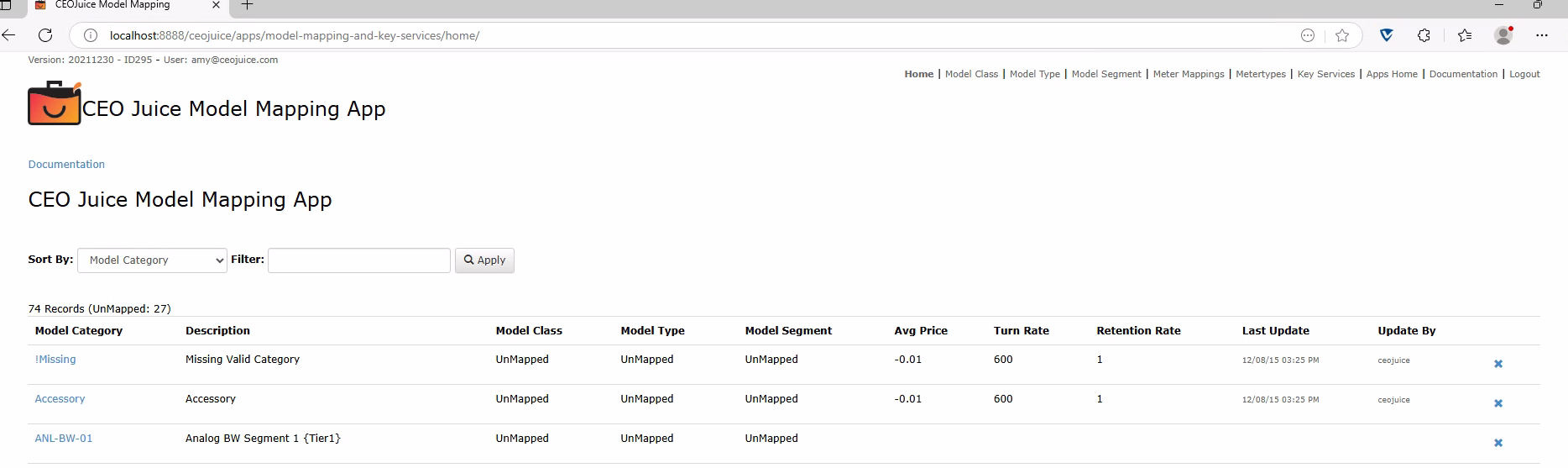Open the Model Class menu link
Viewport: 1568px width, 468px height.
click(971, 74)
